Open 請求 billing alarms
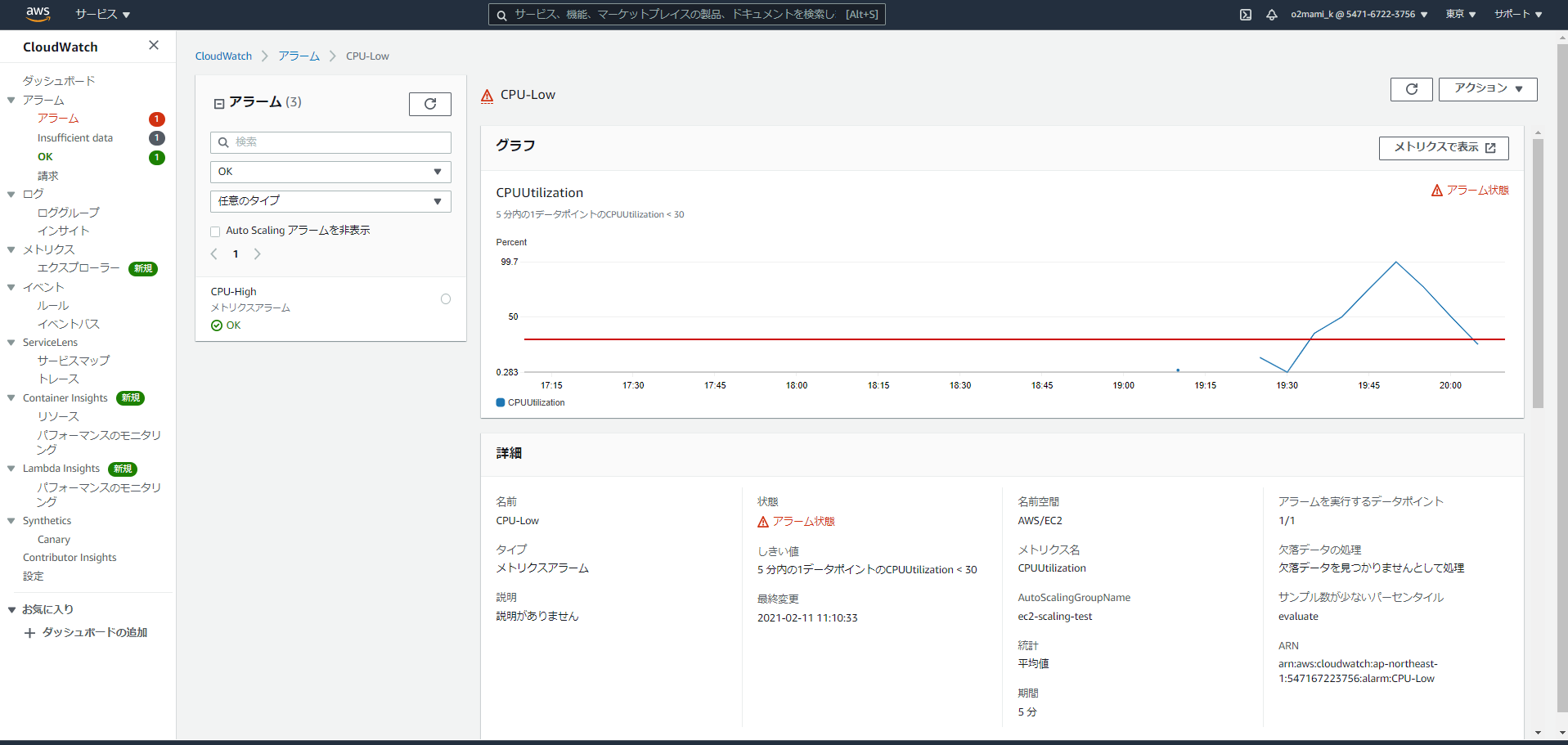1568x745 pixels. 47,176
